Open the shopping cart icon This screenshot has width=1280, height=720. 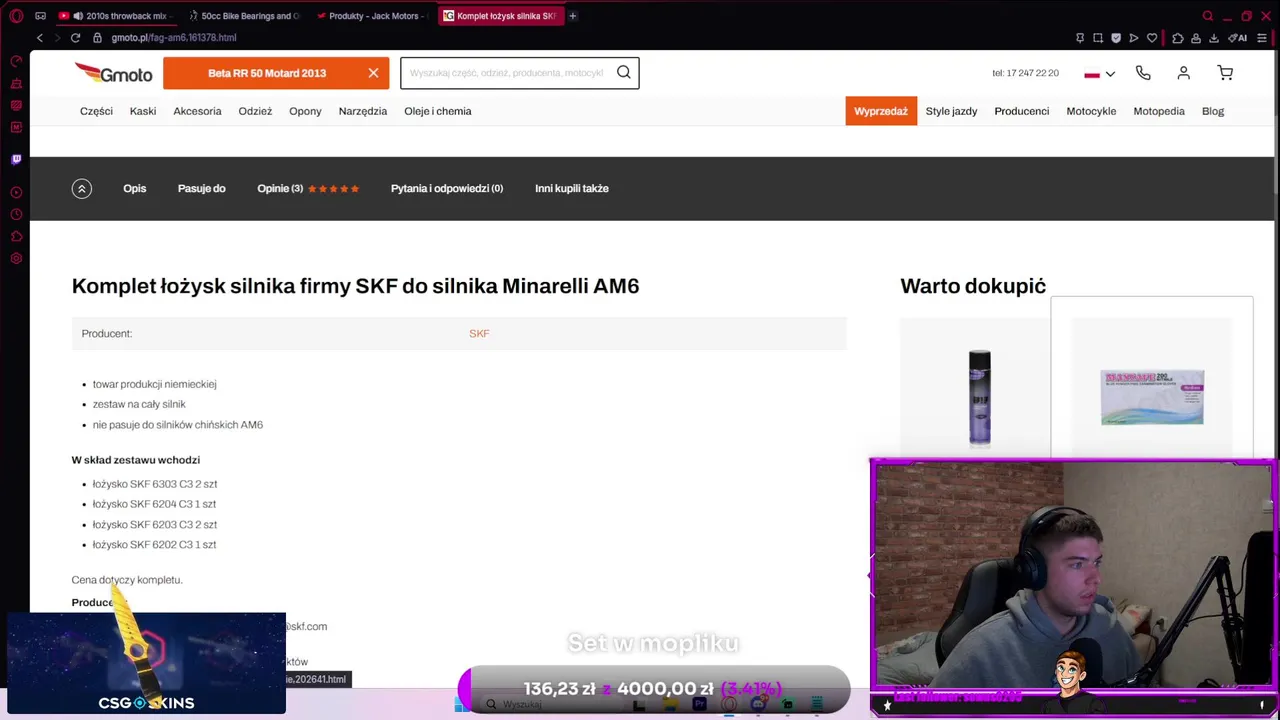point(1225,73)
